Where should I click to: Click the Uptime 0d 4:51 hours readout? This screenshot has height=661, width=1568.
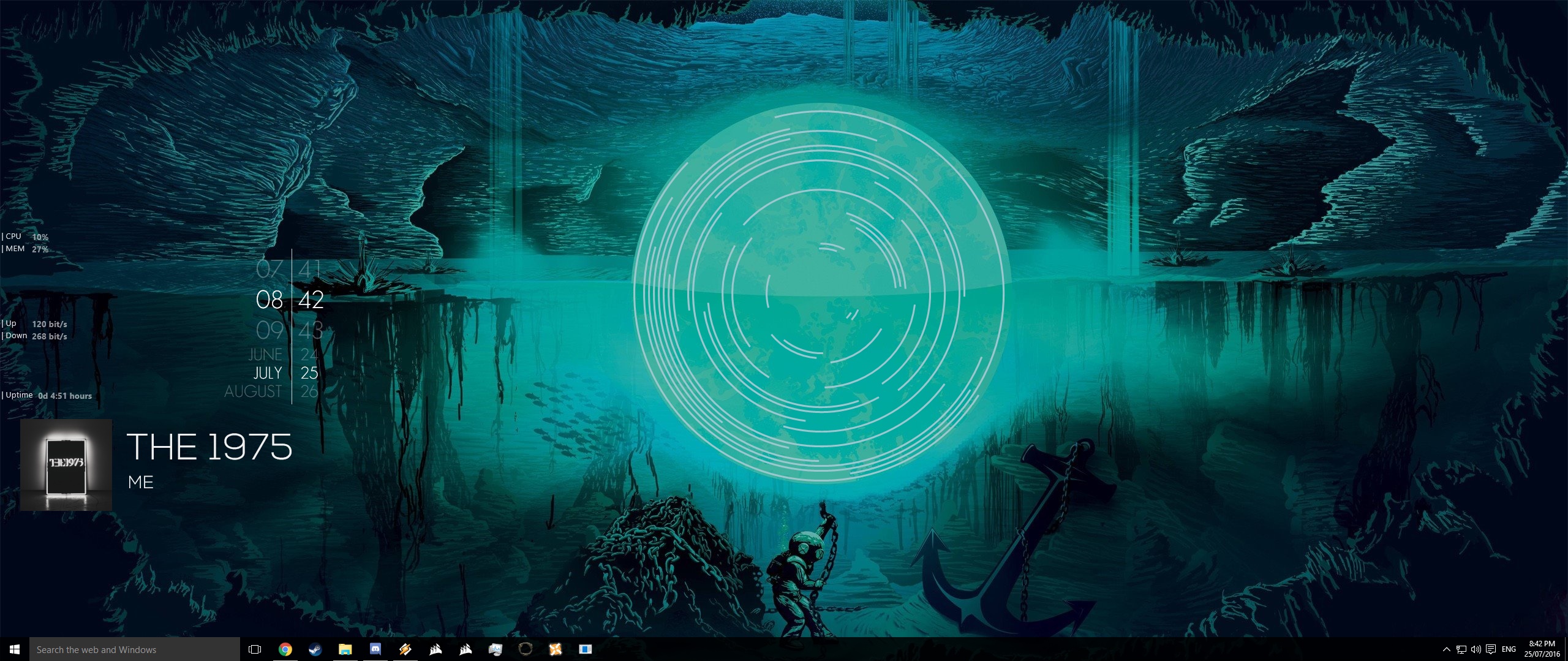pyautogui.click(x=47, y=395)
